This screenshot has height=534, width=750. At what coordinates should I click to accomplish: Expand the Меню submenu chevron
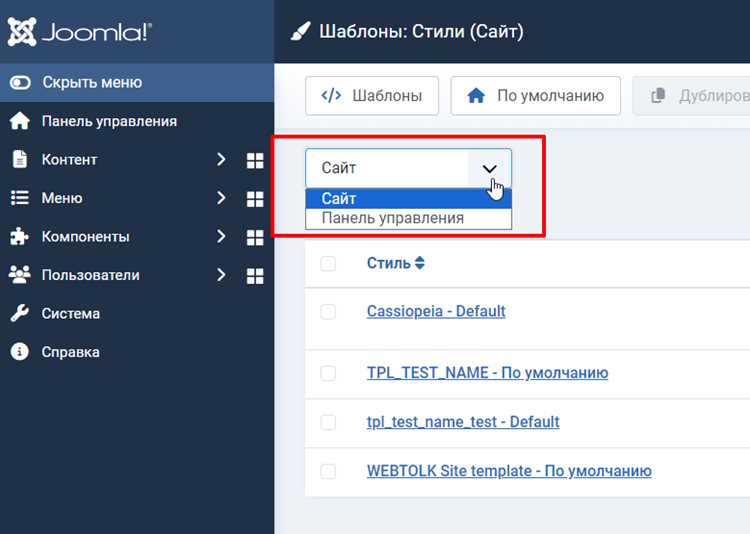pos(221,198)
